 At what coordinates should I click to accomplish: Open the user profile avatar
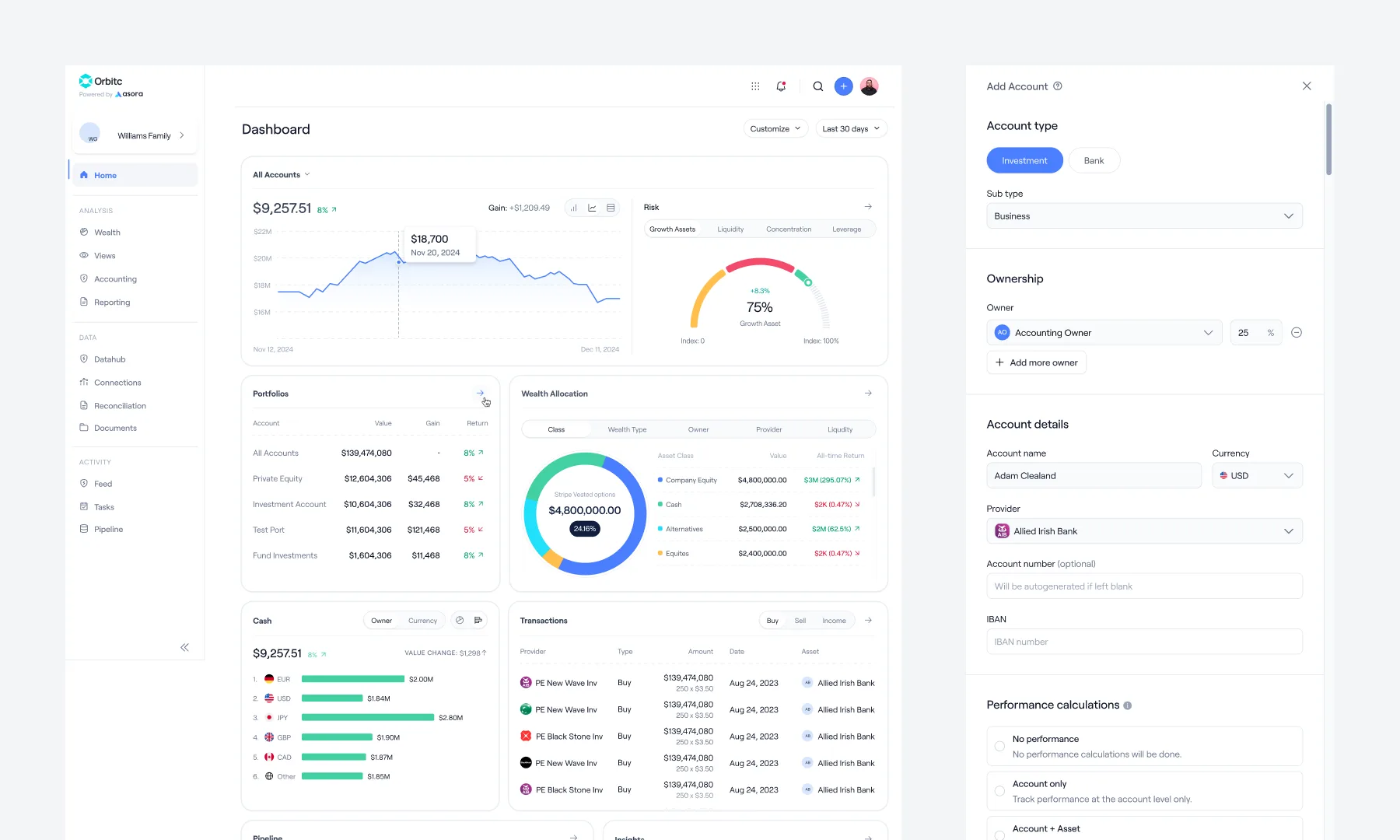pyautogui.click(x=870, y=86)
